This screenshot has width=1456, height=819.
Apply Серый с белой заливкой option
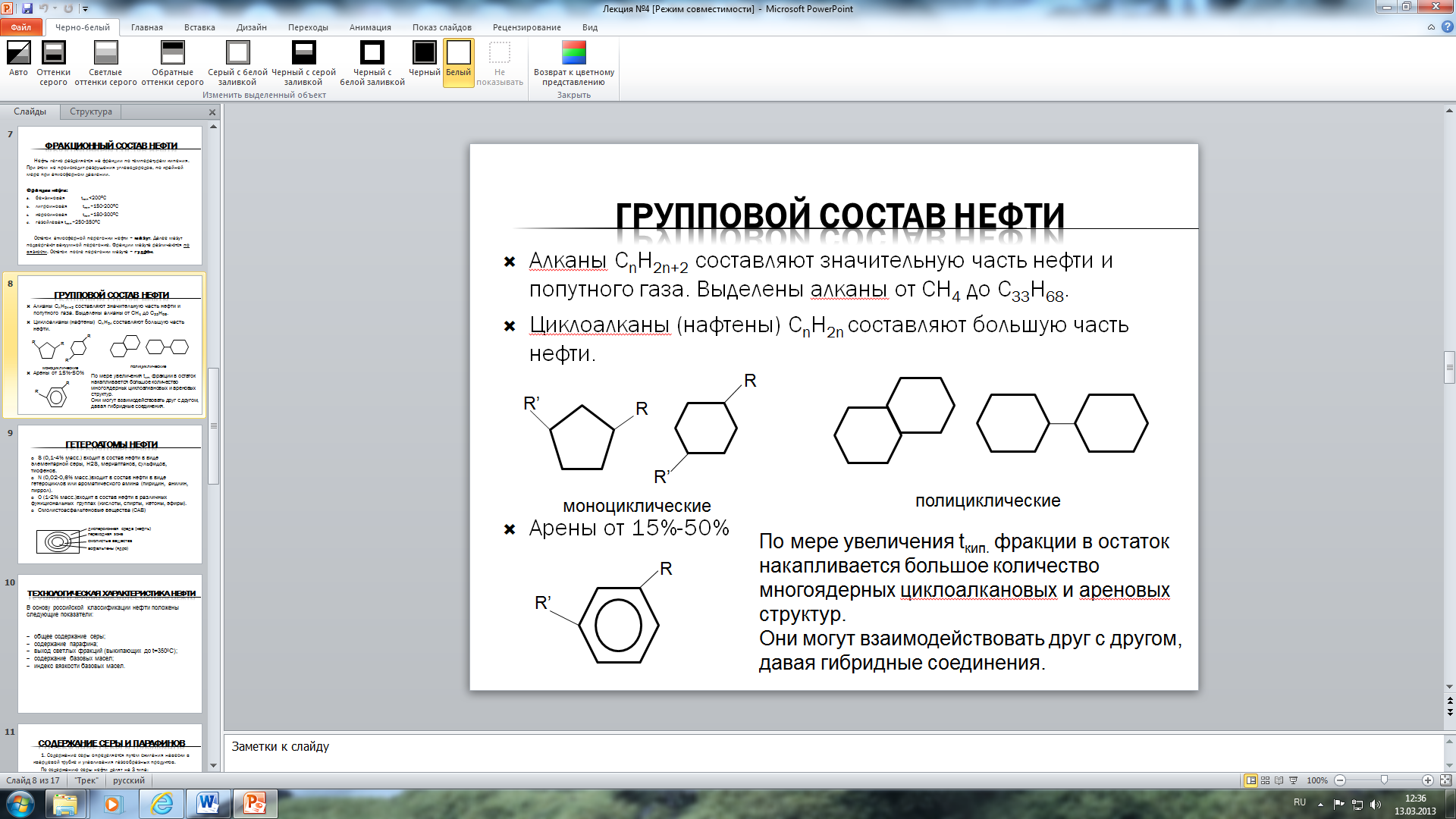pos(237,53)
